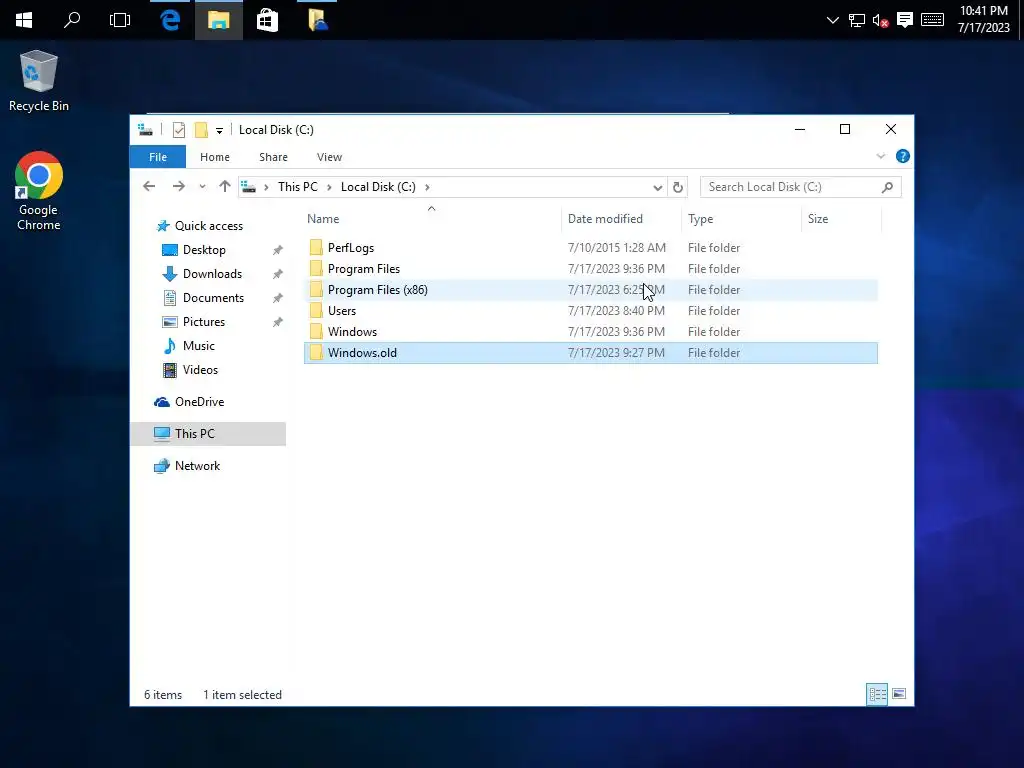The width and height of the screenshot is (1024, 768).
Task: Switch to the Share ribbon tab
Action: point(273,157)
